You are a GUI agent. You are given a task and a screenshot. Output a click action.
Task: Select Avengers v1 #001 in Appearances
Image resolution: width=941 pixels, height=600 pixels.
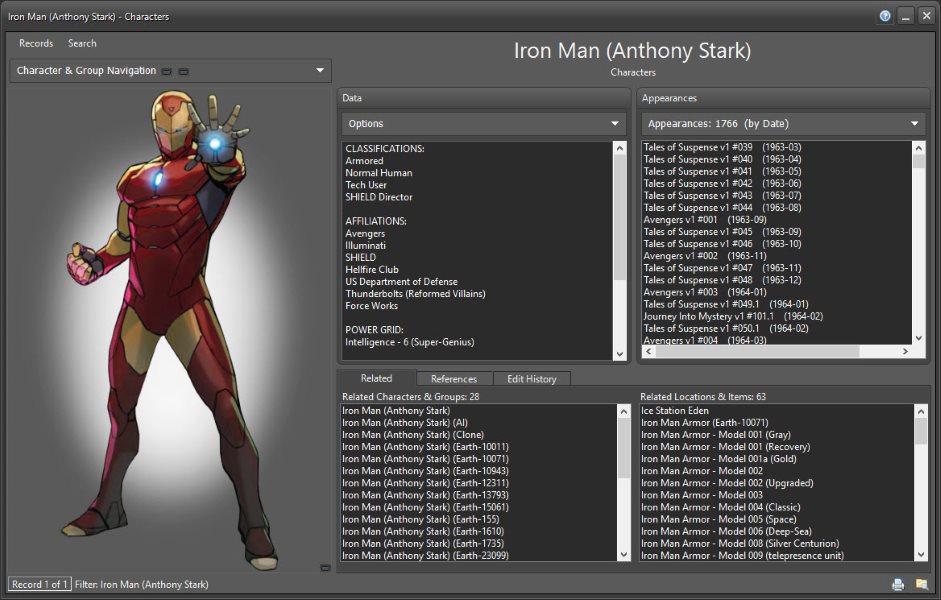click(705, 220)
